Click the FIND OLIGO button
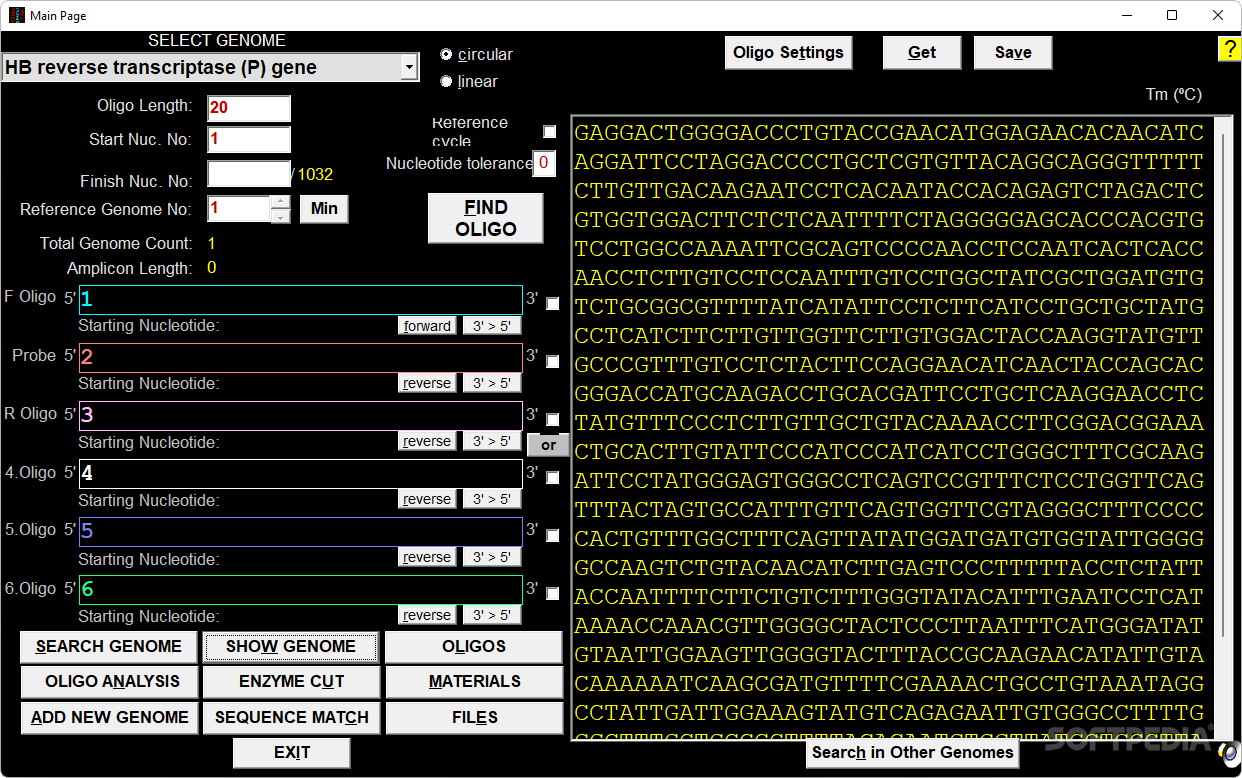This screenshot has height=778, width=1242. 486,218
